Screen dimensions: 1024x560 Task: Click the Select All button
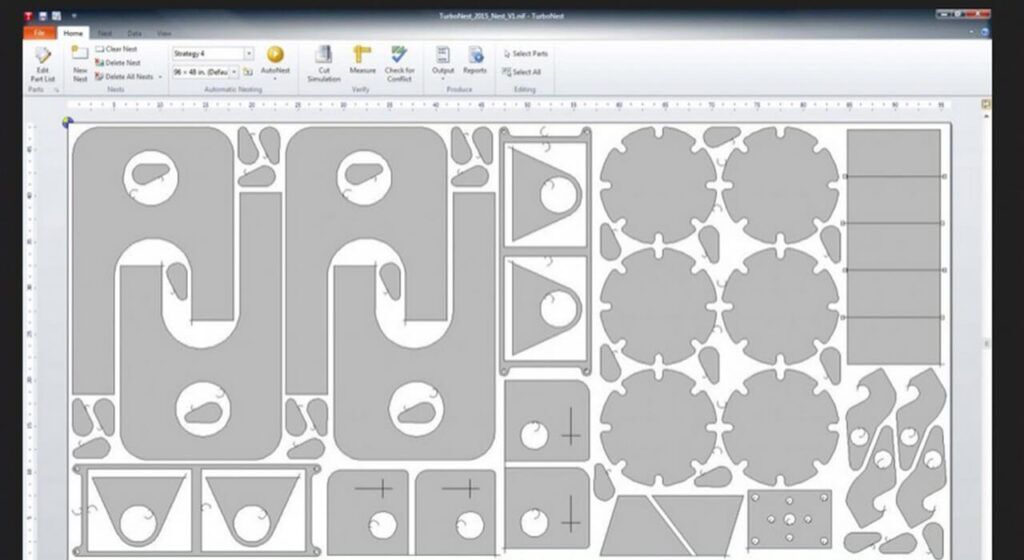coord(523,72)
